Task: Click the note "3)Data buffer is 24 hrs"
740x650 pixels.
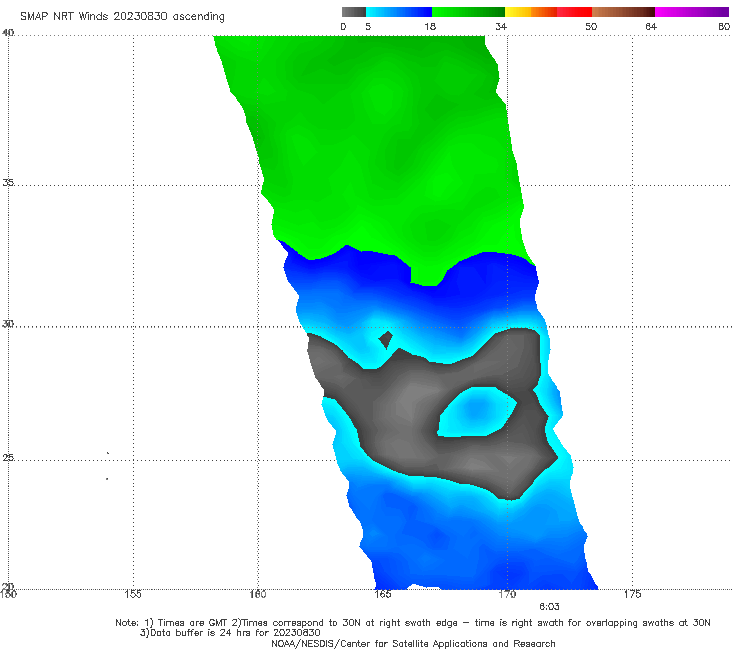Action: [x=230, y=633]
